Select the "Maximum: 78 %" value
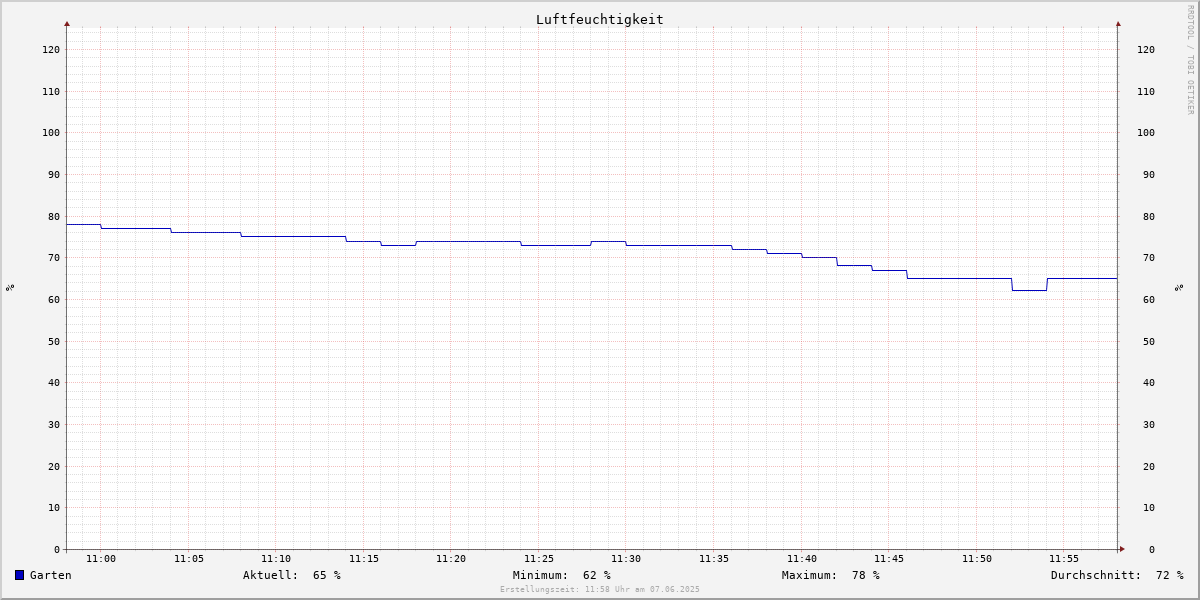 [831, 575]
